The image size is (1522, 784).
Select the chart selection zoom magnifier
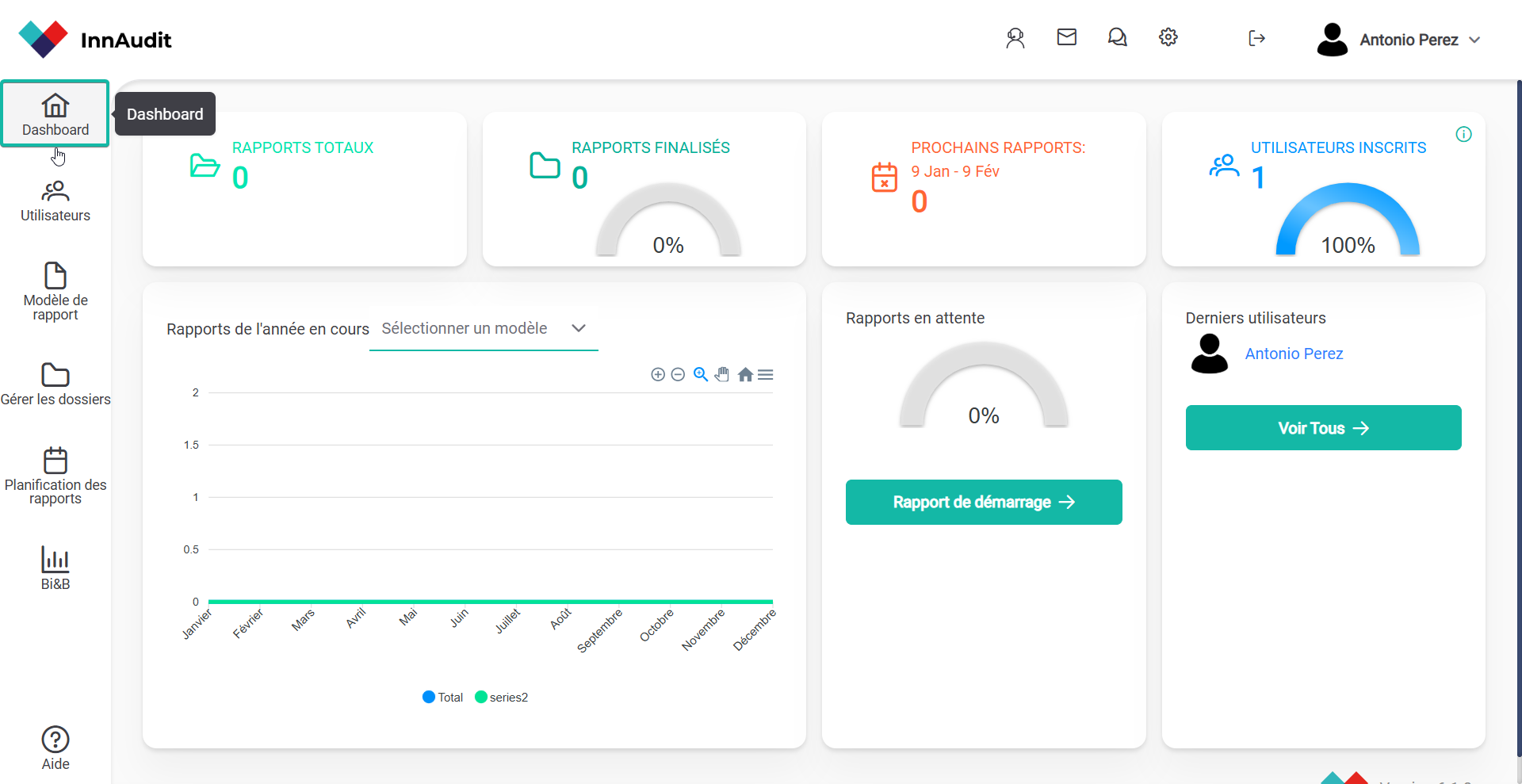[700, 375]
